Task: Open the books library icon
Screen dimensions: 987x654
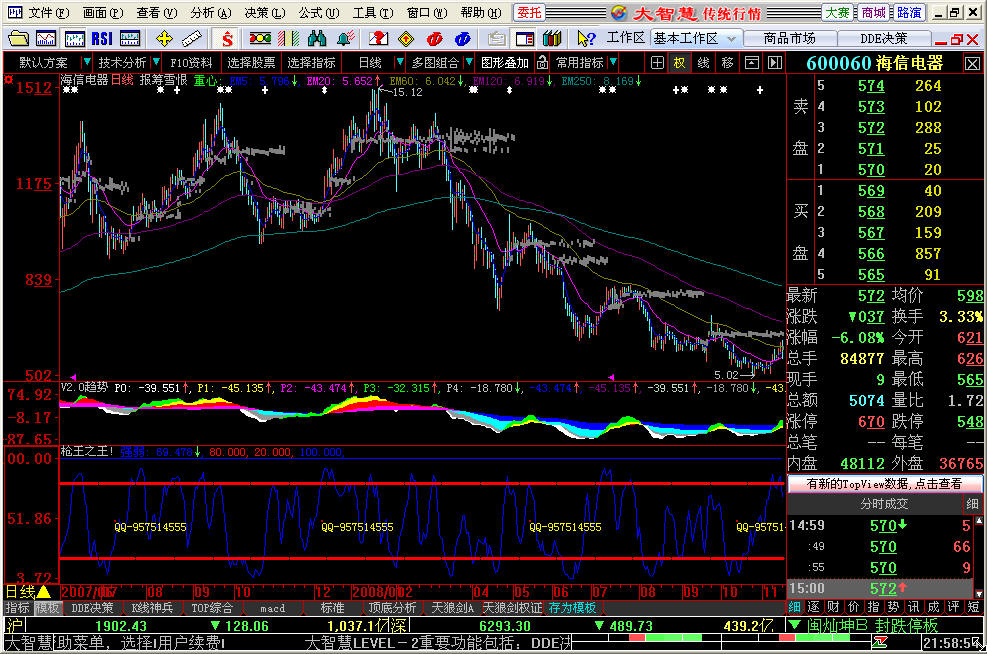Action: (x=552, y=39)
